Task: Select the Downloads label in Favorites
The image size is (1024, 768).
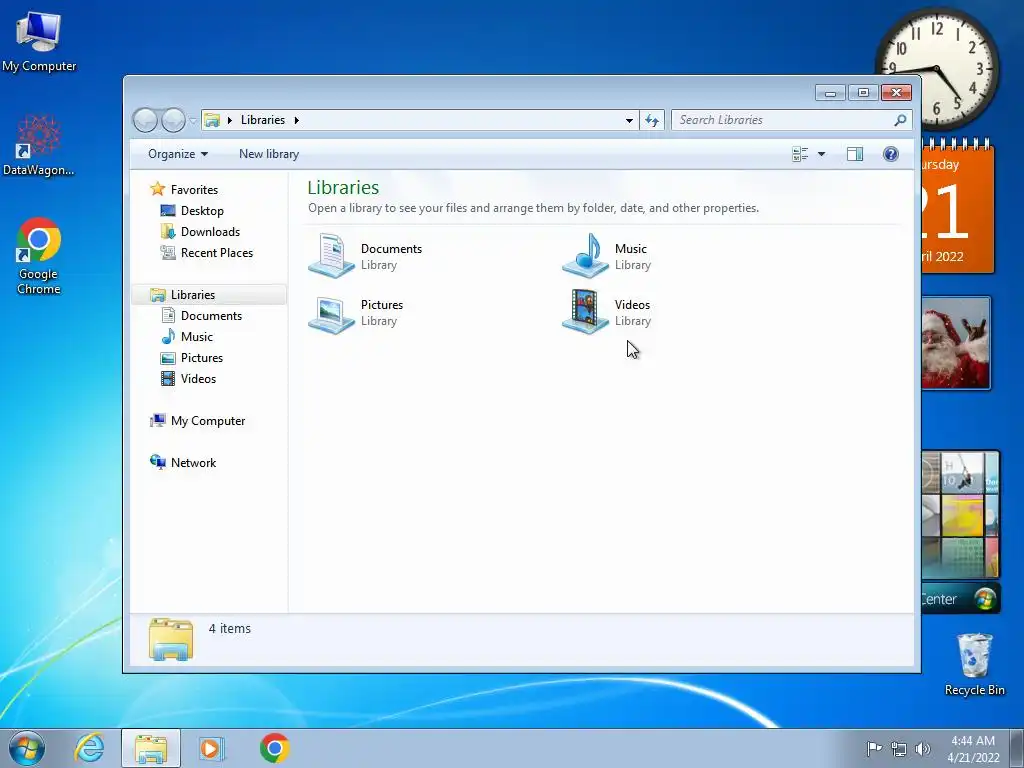Action: 210,232
